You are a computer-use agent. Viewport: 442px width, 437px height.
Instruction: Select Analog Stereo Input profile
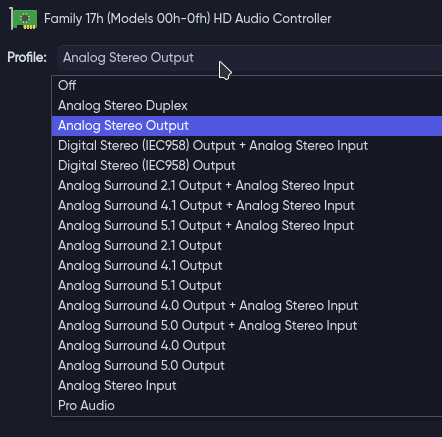247,386
